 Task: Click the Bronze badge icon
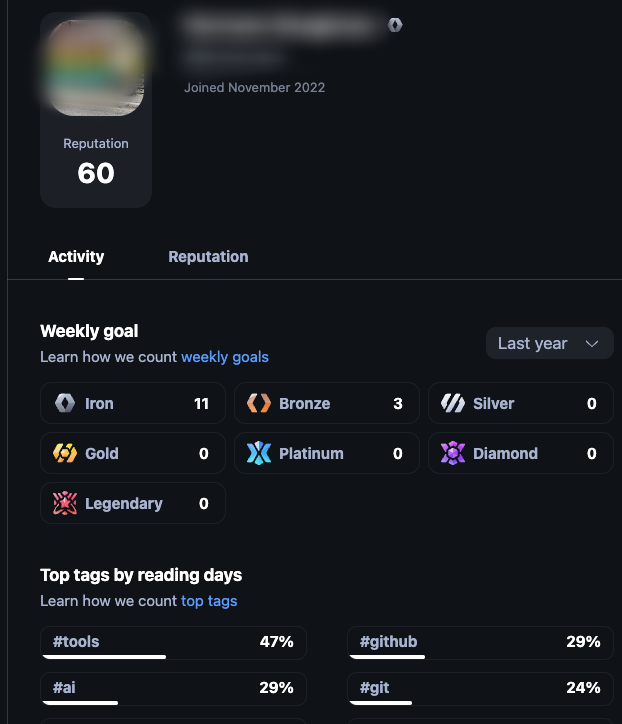(259, 404)
